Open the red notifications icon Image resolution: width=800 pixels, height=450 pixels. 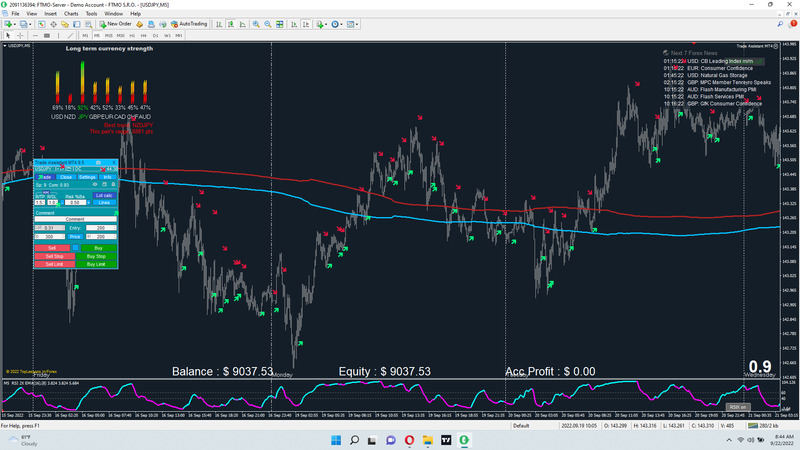point(793,24)
